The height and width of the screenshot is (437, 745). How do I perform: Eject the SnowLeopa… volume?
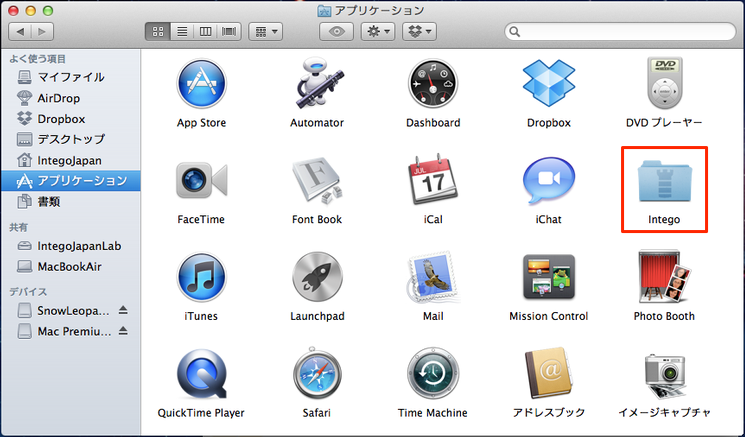123,310
